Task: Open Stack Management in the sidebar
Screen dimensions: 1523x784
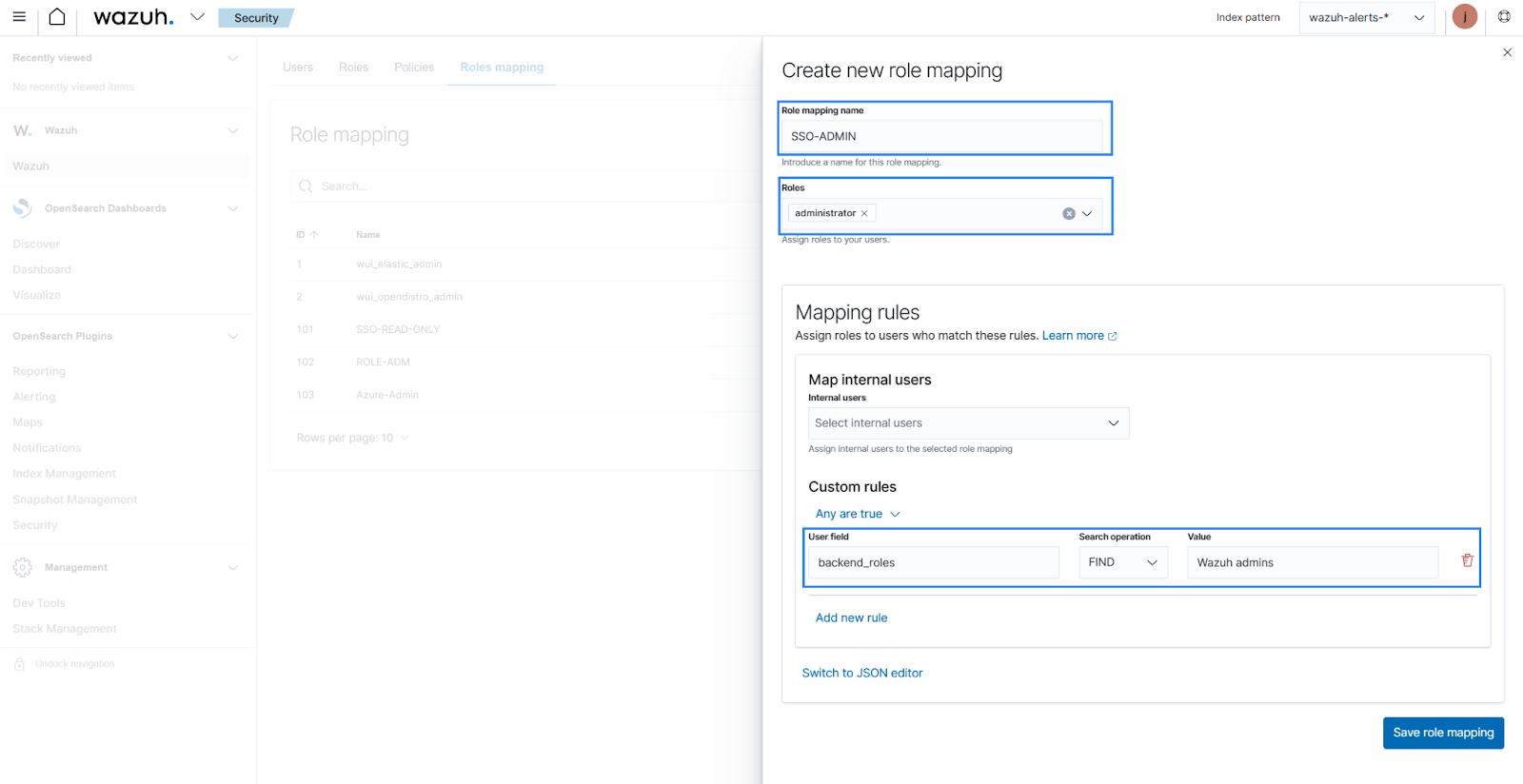Action: (65, 629)
